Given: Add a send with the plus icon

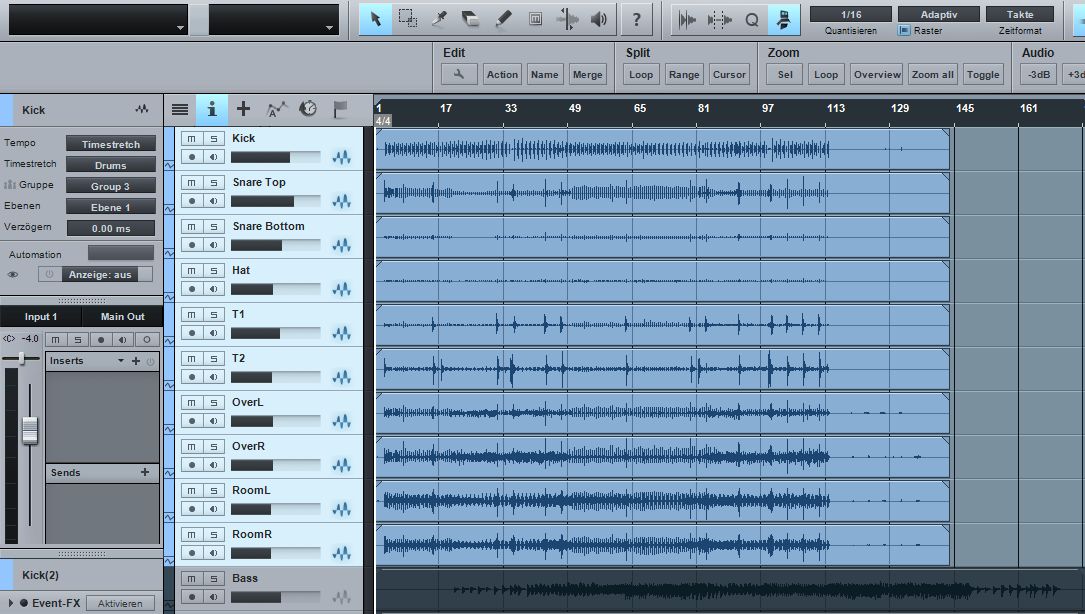Looking at the screenshot, I should 145,472.
